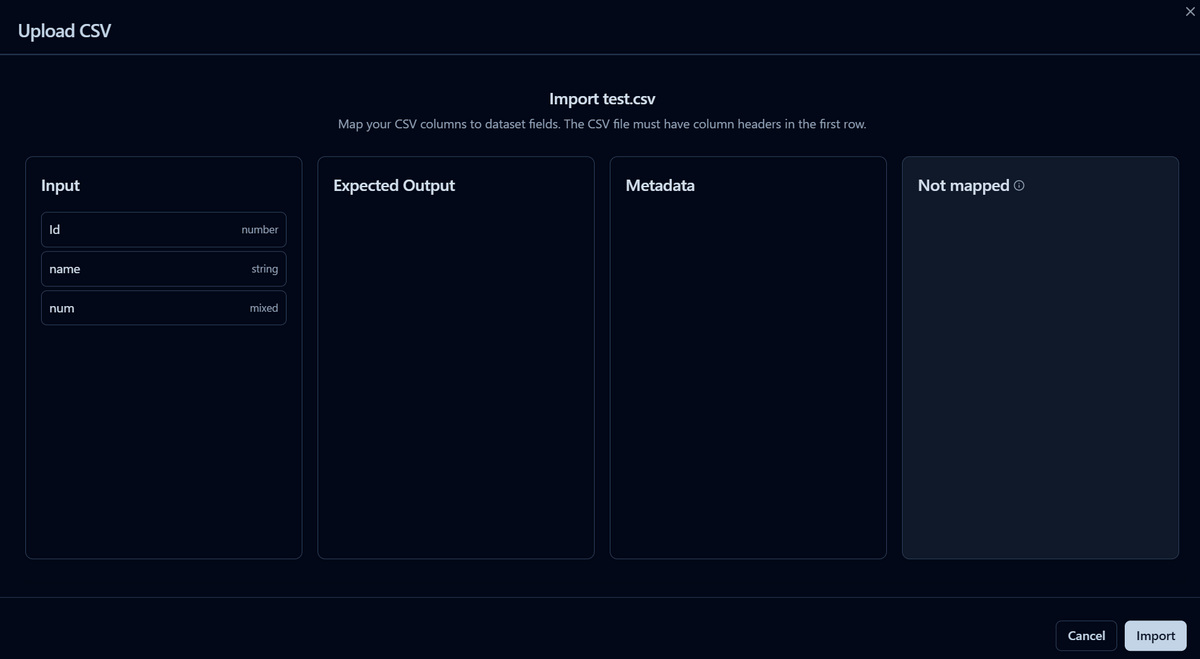The height and width of the screenshot is (659, 1200).
Task: Select the name column card
Action: pyautogui.click(x=163, y=269)
